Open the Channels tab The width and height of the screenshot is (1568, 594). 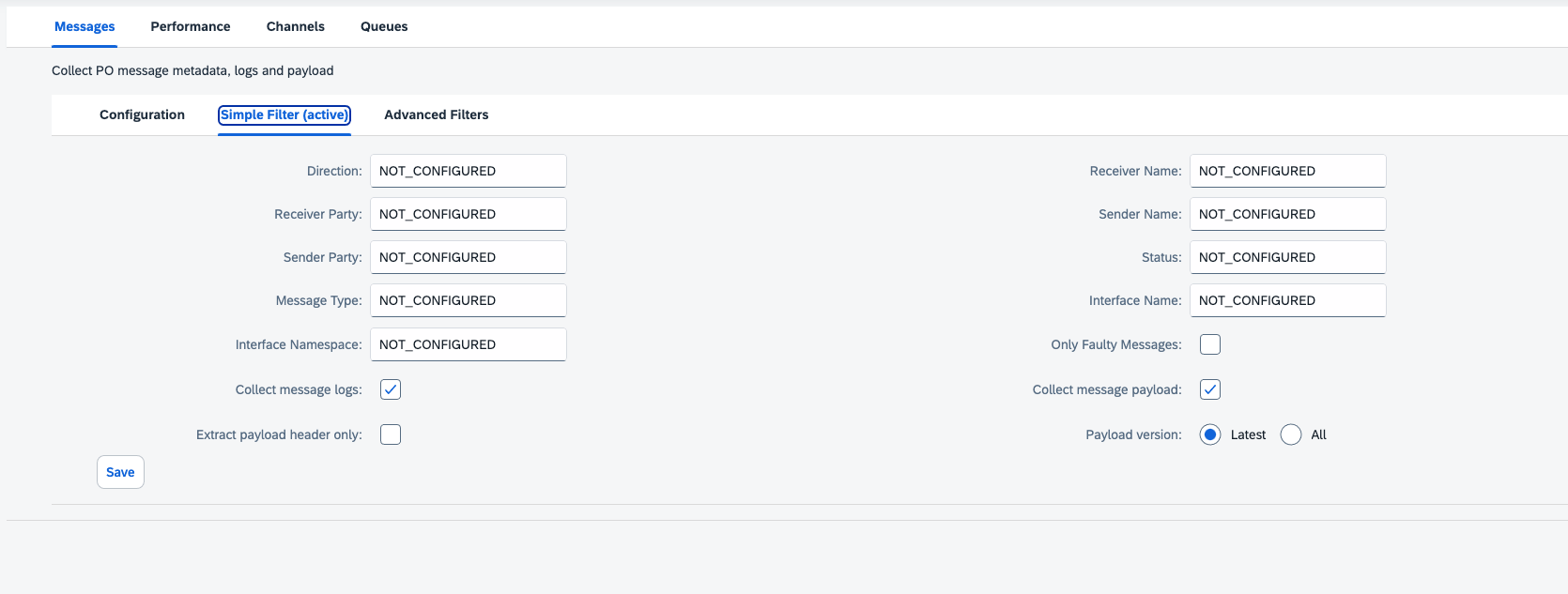point(296,26)
